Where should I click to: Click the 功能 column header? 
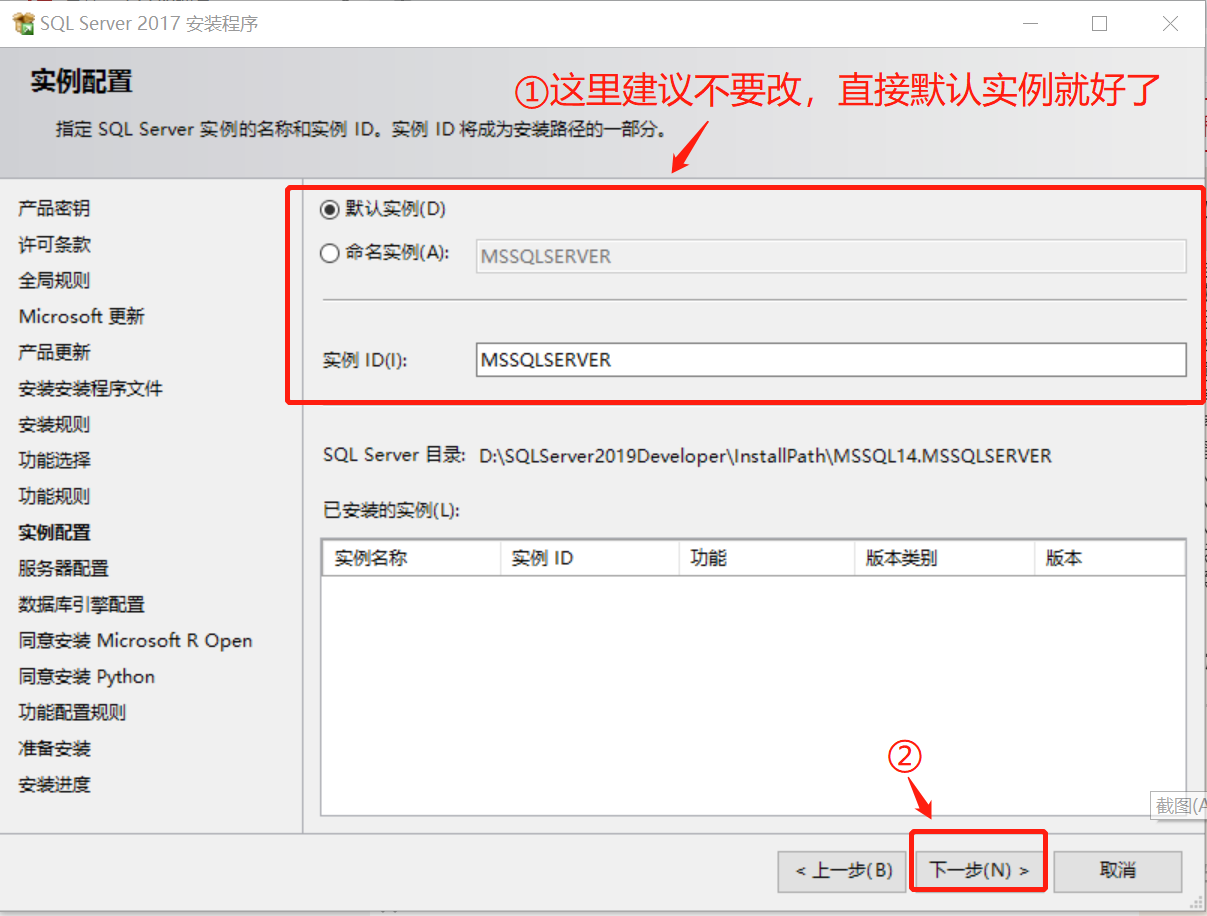click(766, 558)
